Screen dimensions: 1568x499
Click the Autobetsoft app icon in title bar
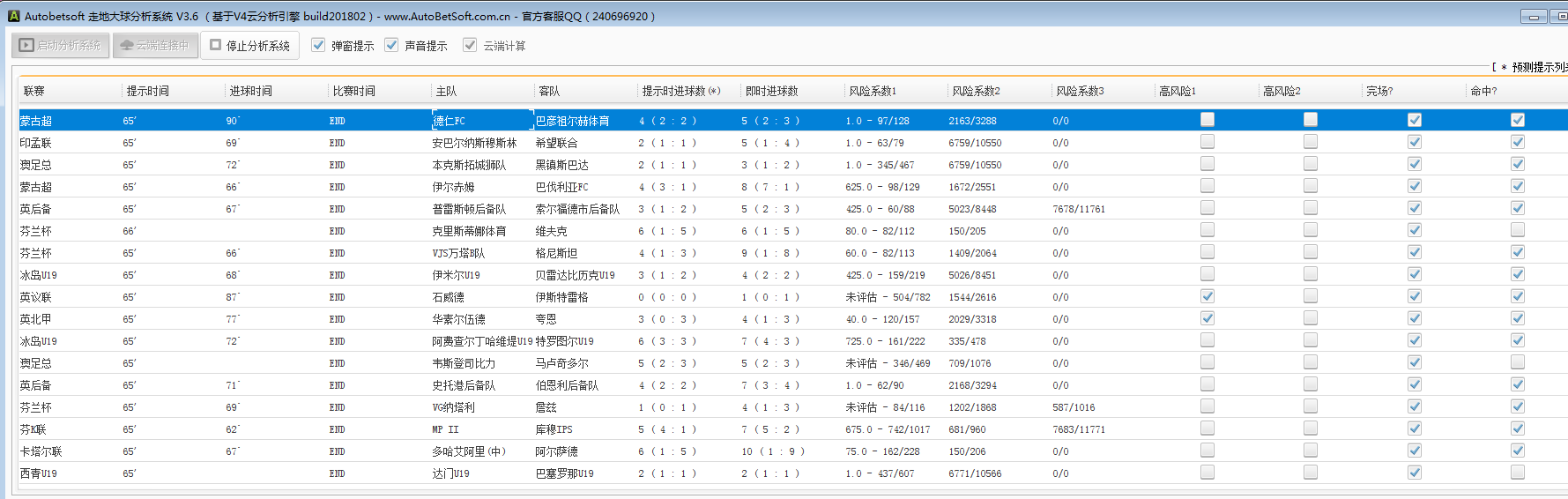pyautogui.click(x=13, y=16)
